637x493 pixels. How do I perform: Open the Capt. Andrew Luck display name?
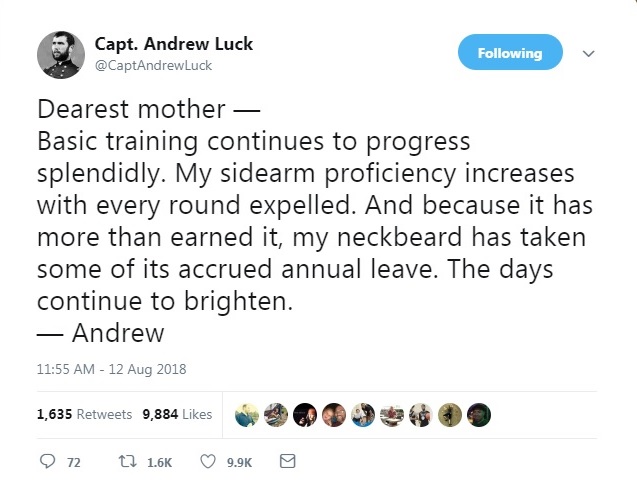point(173,44)
